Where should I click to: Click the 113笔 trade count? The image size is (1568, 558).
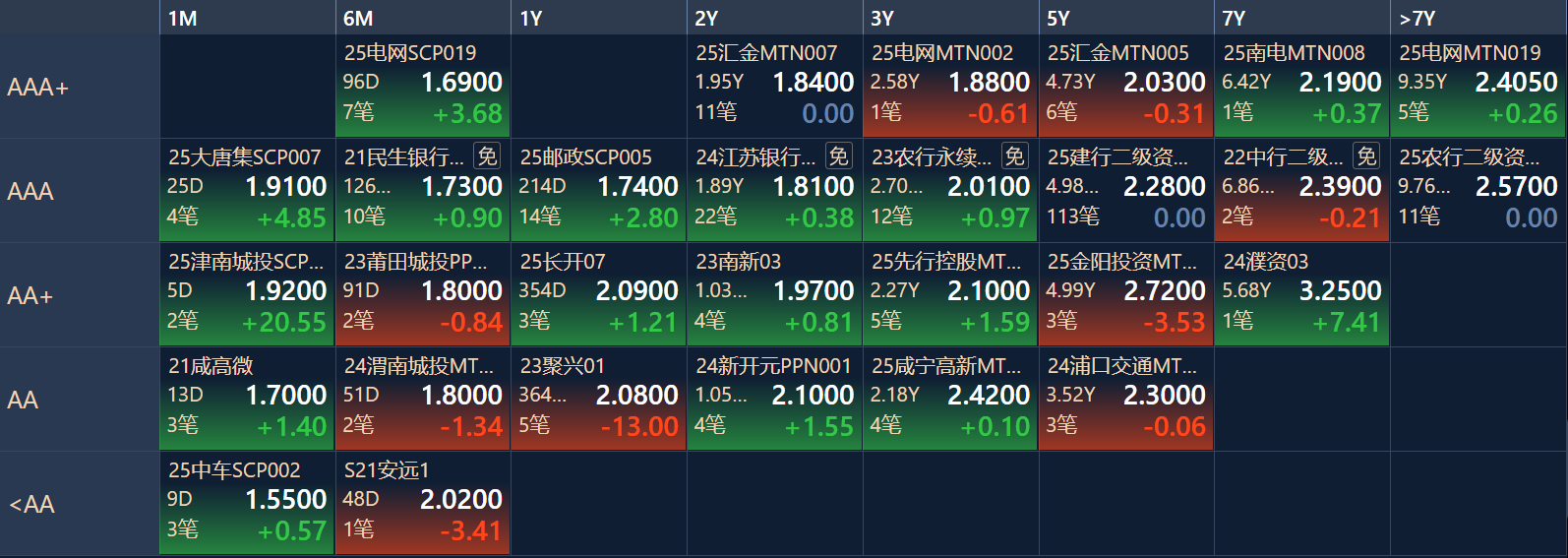coord(1072,217)
